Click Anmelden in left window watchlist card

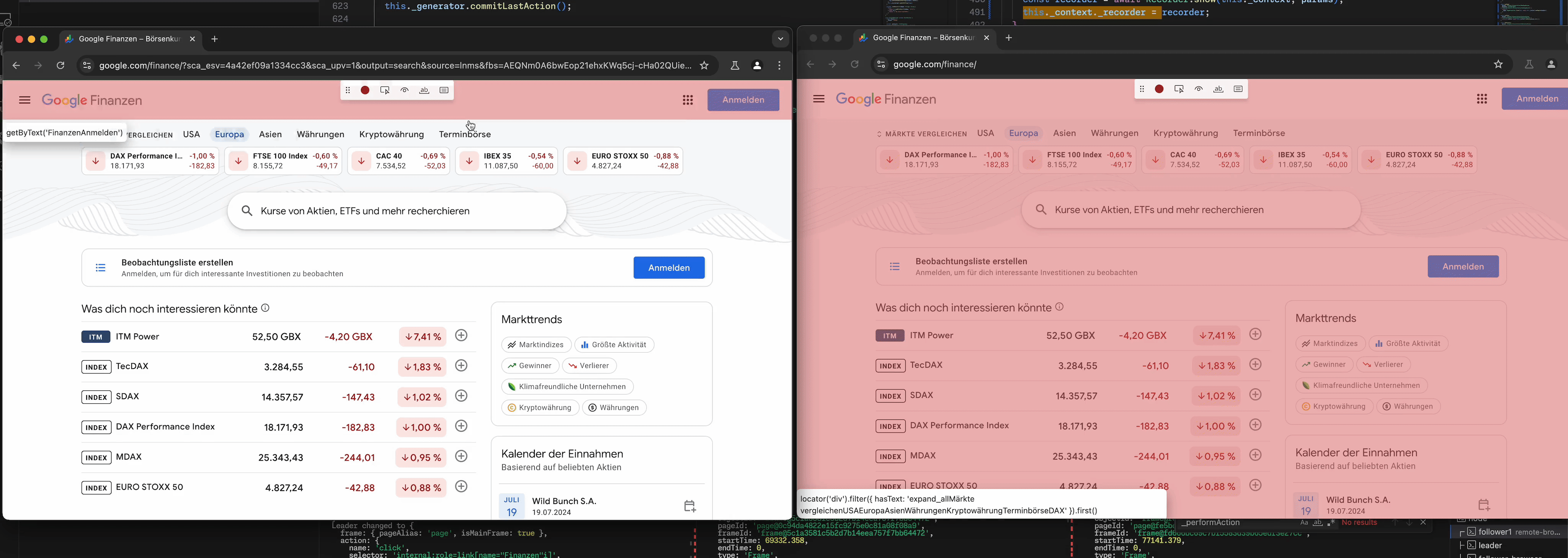tap(669, 268)
